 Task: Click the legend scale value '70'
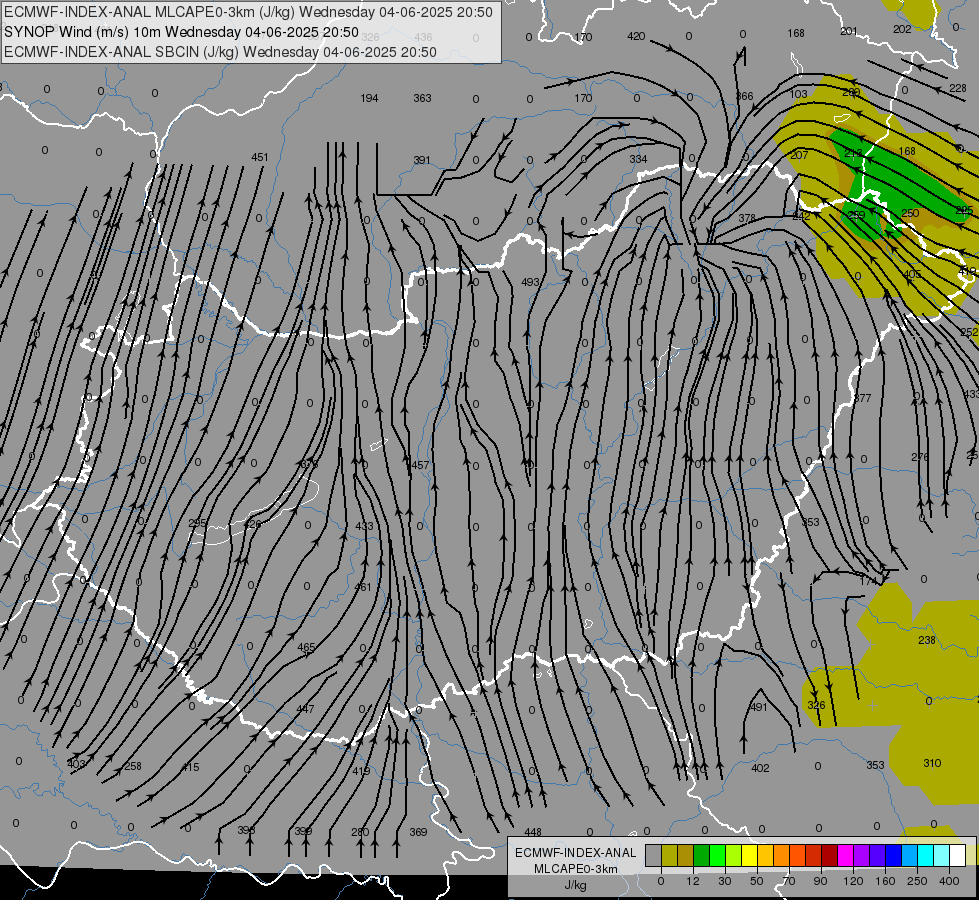[789, 881]
